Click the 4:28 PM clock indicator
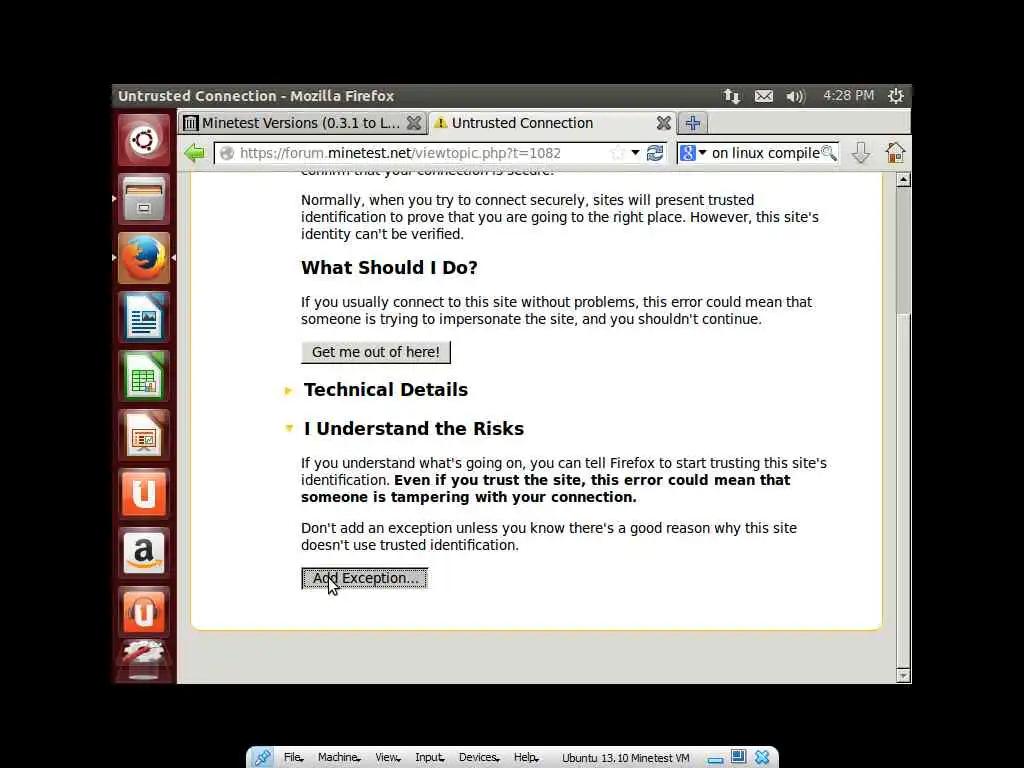 click(x=848, y=96)
